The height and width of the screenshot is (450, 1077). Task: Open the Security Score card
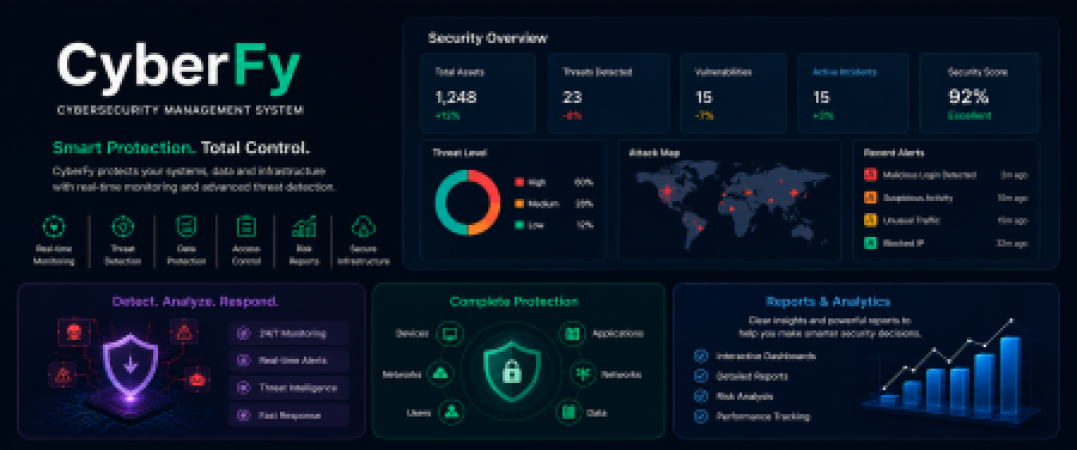coord(979,93)
